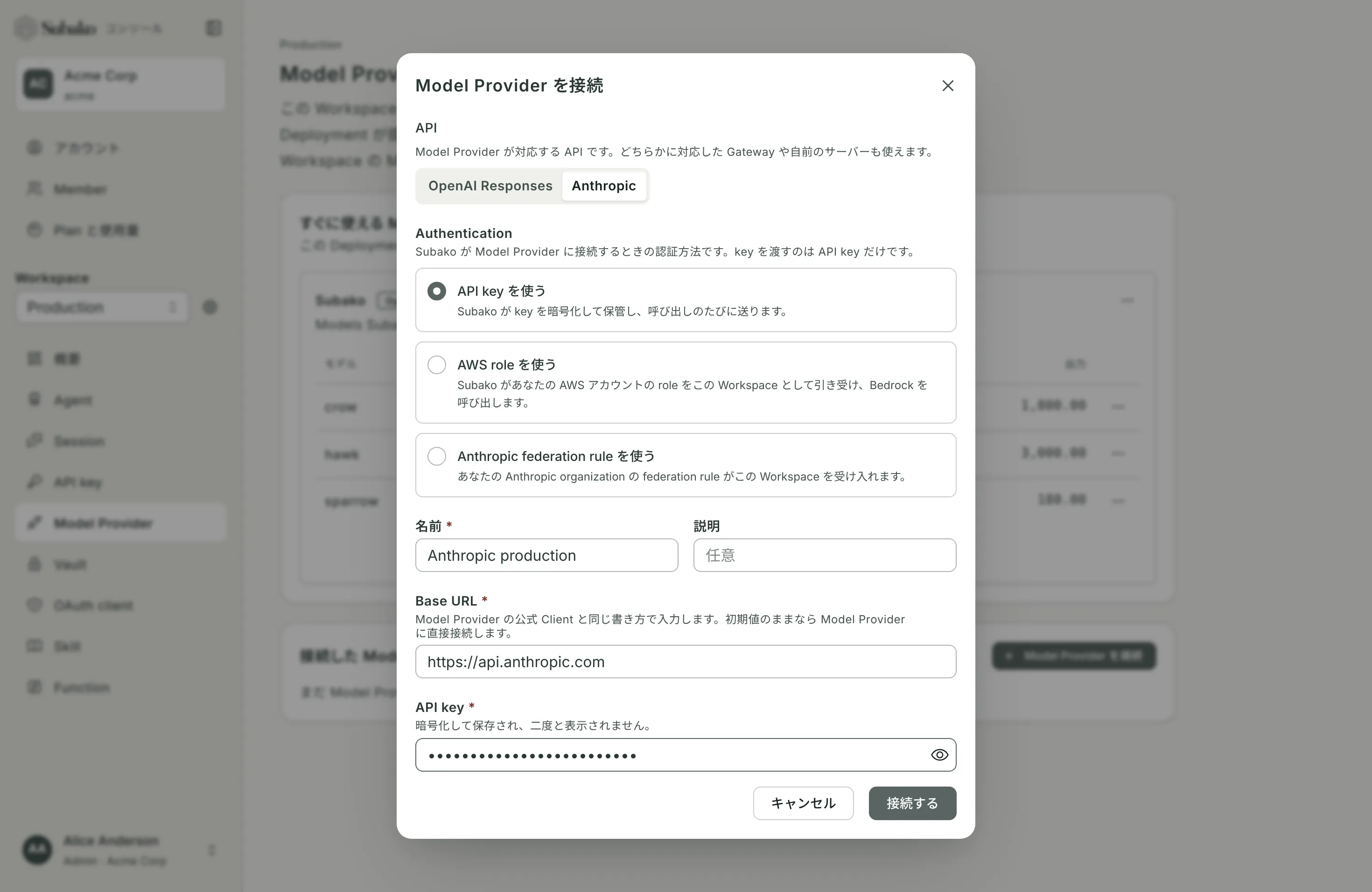
Task: Click the 名前 field containing Anthropic production
Action: (x=546, y=556)
